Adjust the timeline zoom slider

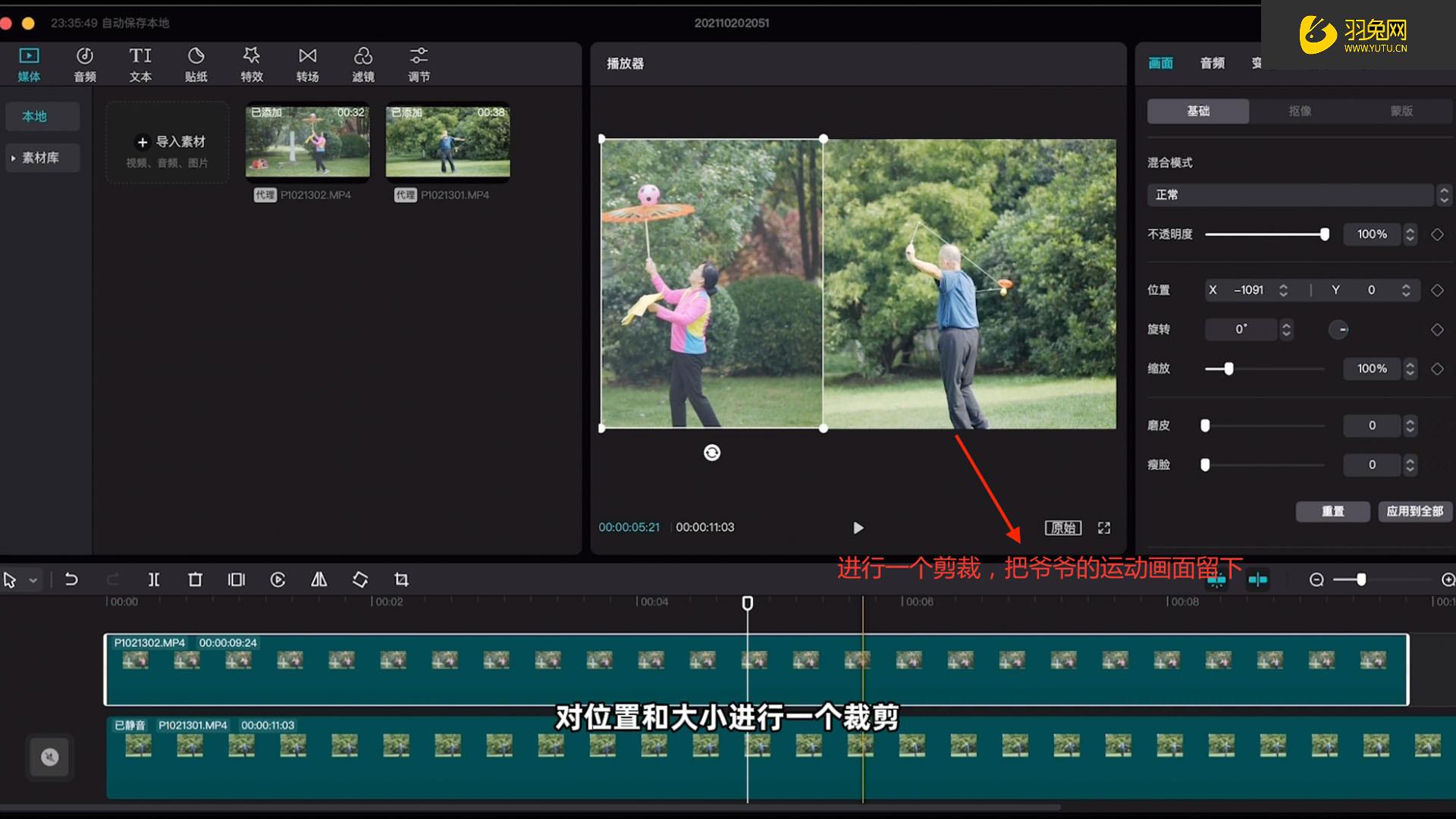(x=1382, y=580)
